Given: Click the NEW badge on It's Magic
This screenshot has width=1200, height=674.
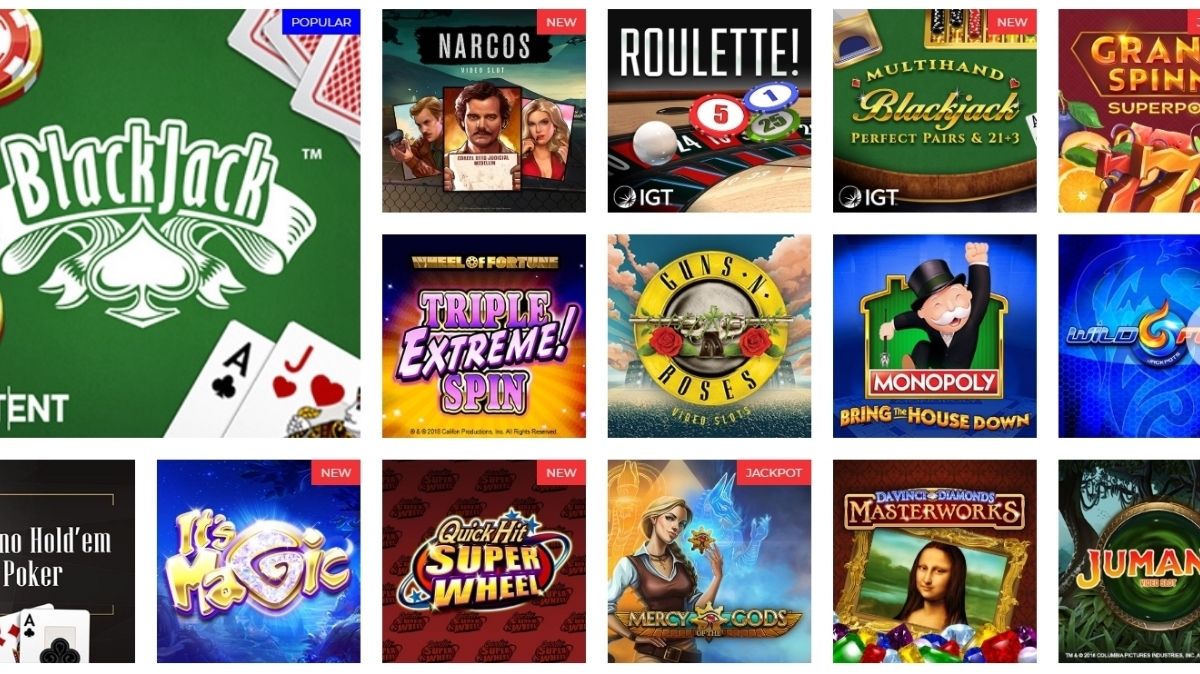Looking at the screenshot, I should 336,473.
